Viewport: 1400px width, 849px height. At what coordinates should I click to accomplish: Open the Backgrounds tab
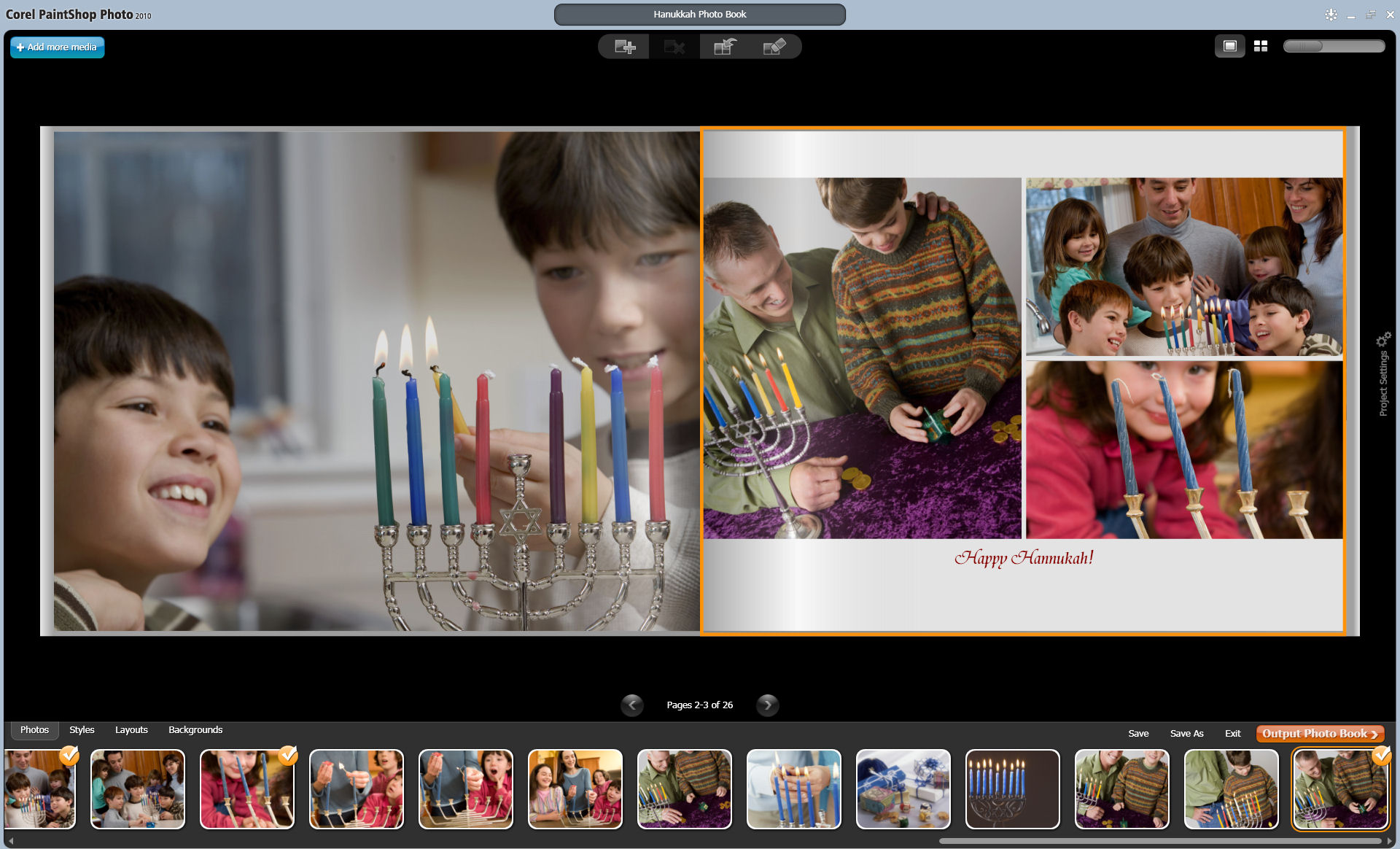click(195, 730)
